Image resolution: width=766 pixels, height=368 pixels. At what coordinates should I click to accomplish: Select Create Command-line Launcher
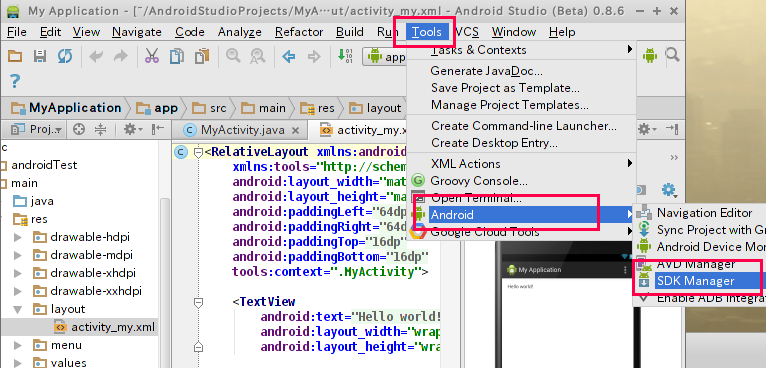tap(522, 126)
